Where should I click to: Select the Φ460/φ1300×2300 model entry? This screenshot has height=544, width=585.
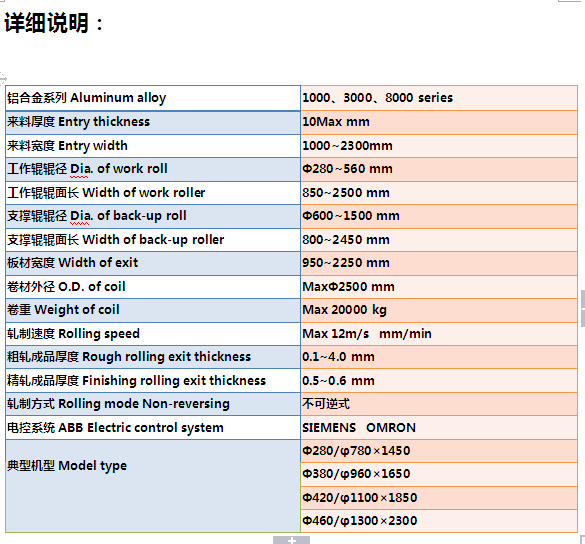(439, 521)
